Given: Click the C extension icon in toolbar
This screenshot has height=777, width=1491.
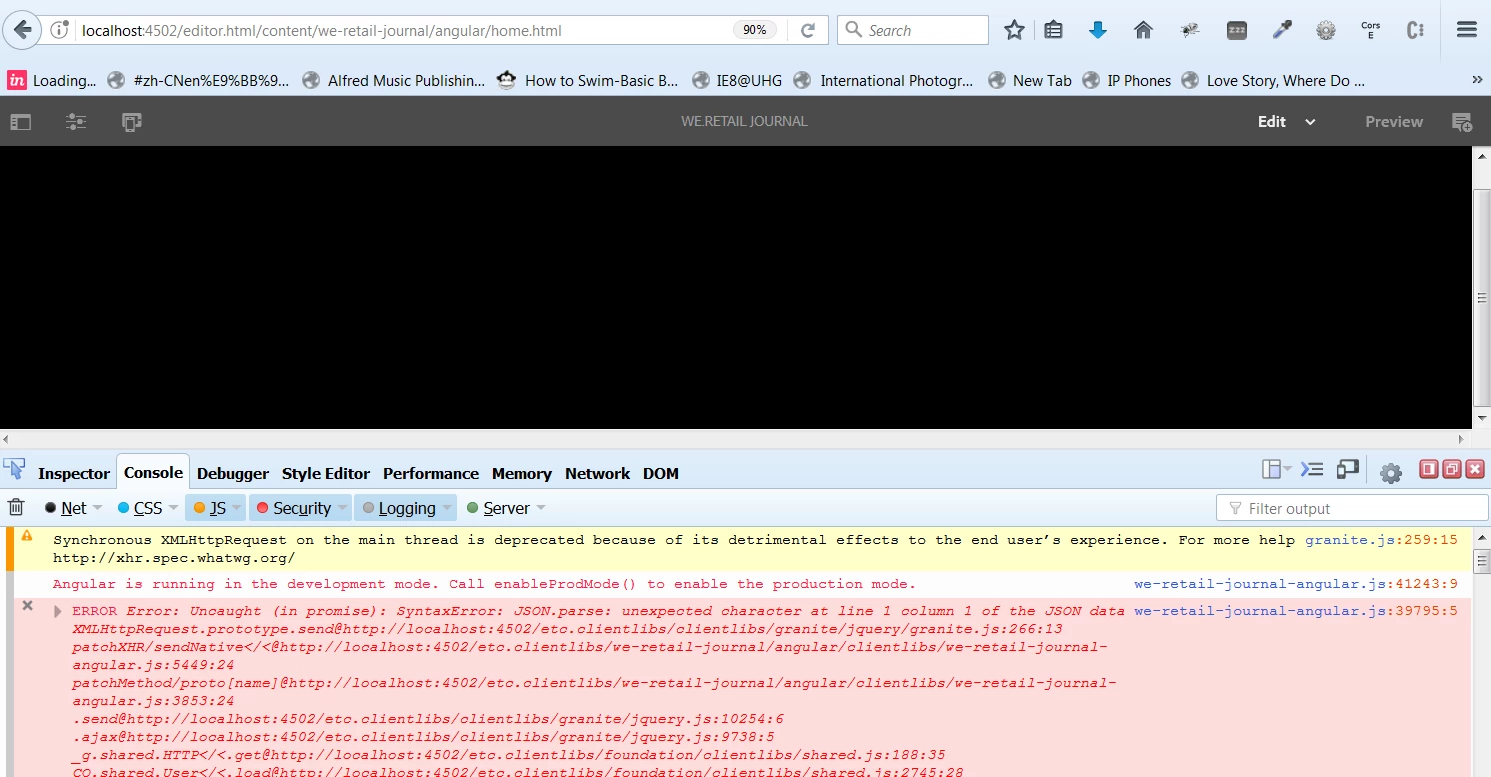Looking at the screenshot, I should pyautogui.click(x=1415, y=30).
